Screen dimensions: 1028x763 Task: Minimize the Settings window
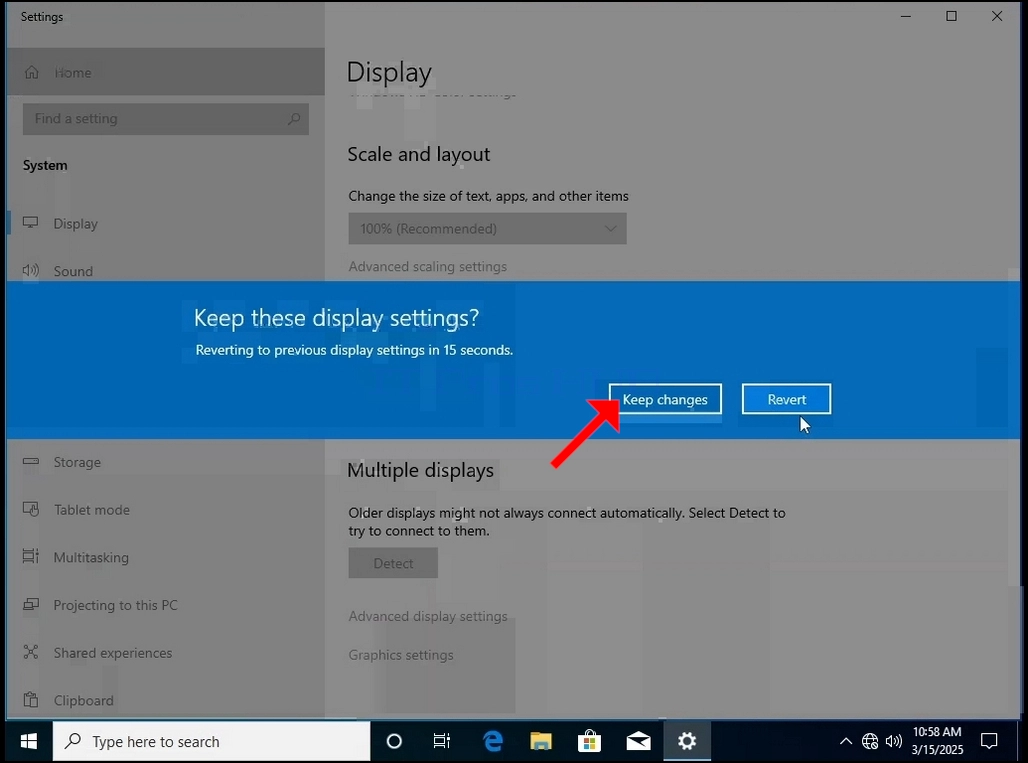coord(906,16)
